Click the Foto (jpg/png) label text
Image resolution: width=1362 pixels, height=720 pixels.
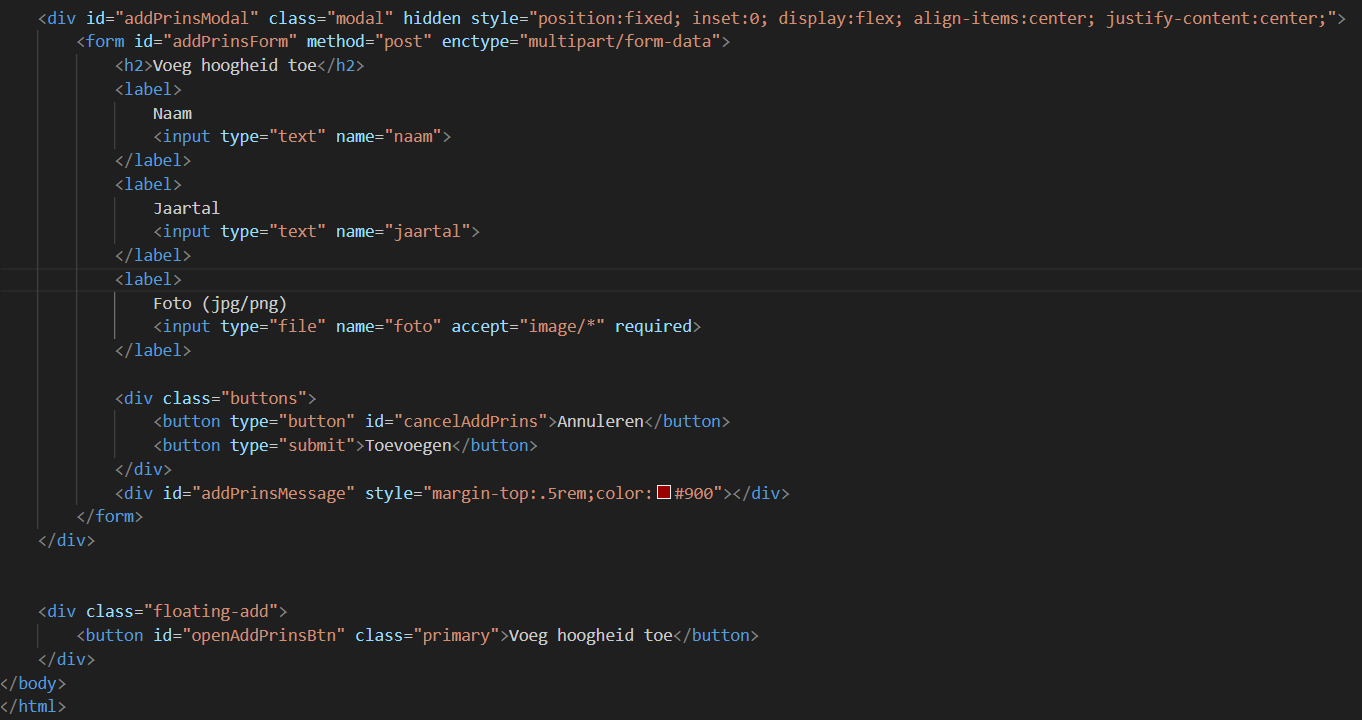(x=220, y=303)
